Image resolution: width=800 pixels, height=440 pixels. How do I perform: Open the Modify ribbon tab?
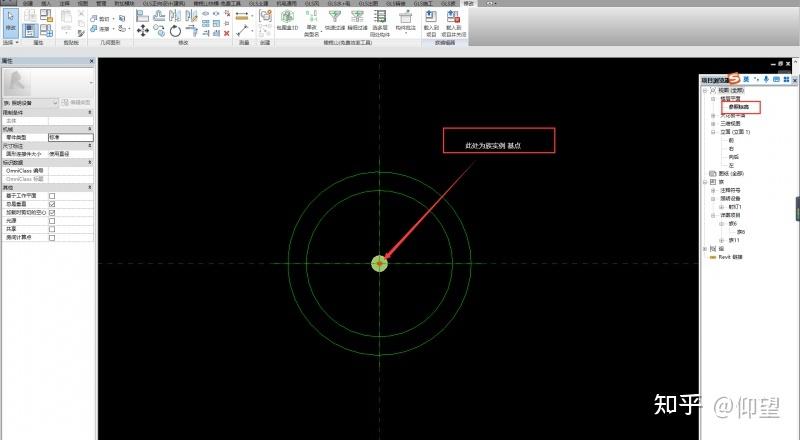(468, 3)
